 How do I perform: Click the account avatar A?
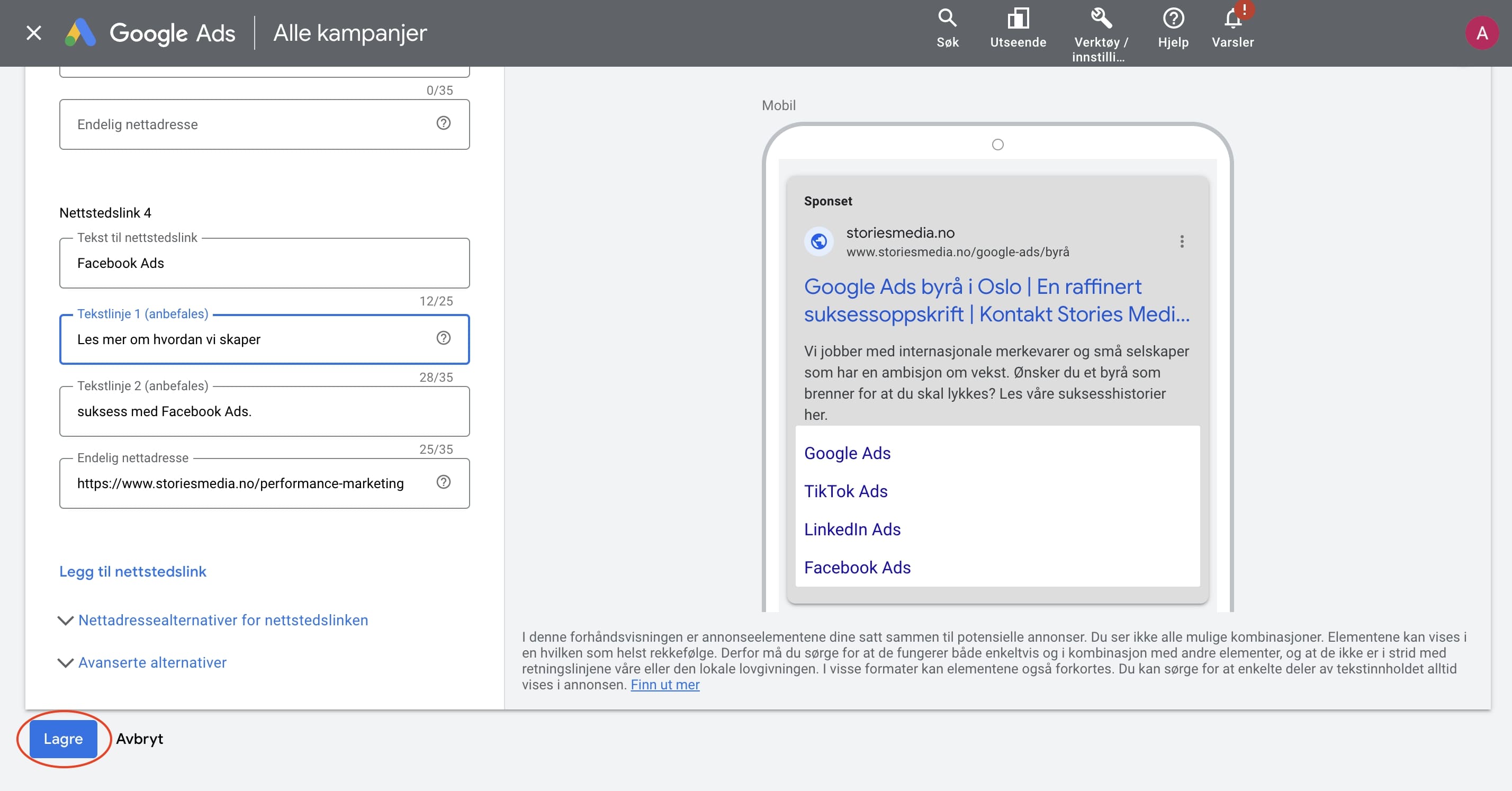click(1481, 33)
